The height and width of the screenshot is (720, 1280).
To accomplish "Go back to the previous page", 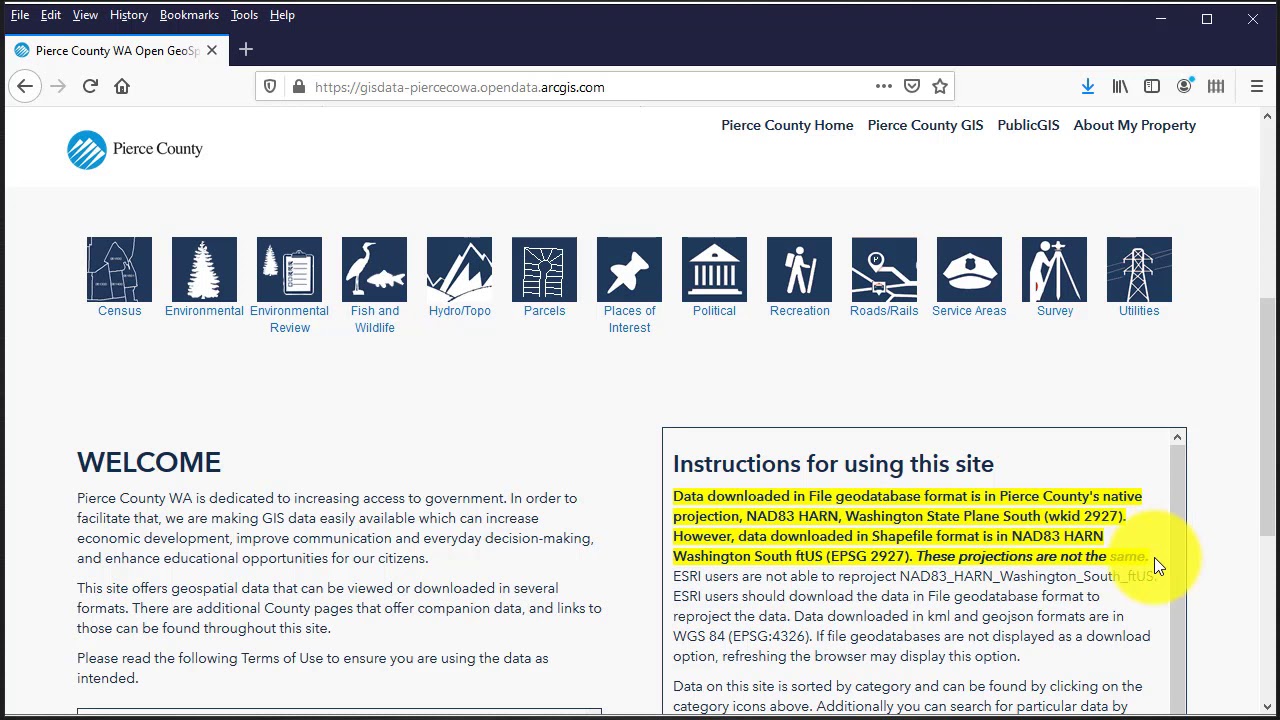I will (x=25, y=87).
